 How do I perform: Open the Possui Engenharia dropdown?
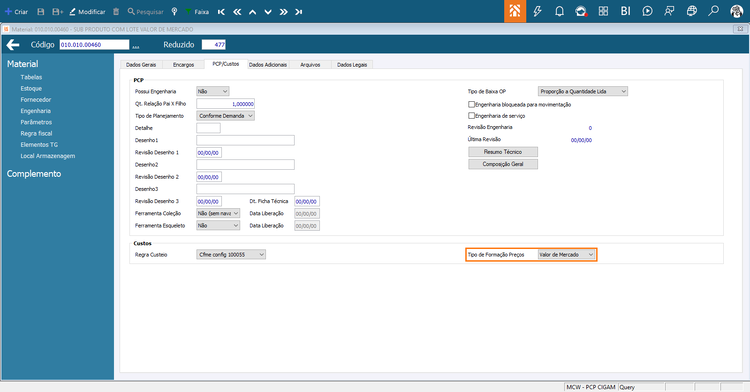[x=213, y=91]
